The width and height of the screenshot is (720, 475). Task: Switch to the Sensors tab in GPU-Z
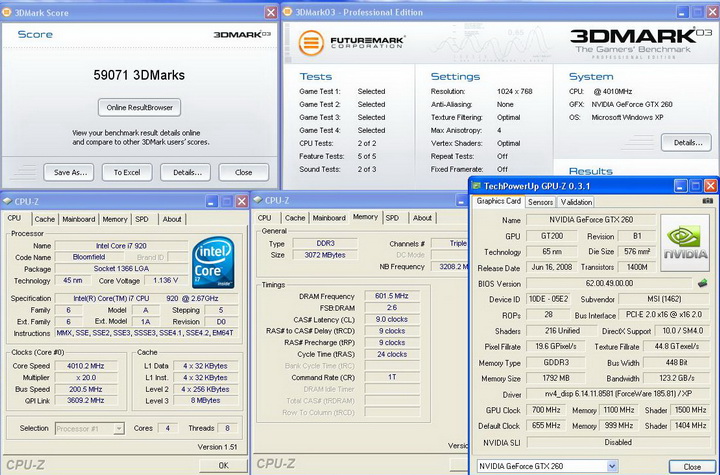(x=540, y=202)
